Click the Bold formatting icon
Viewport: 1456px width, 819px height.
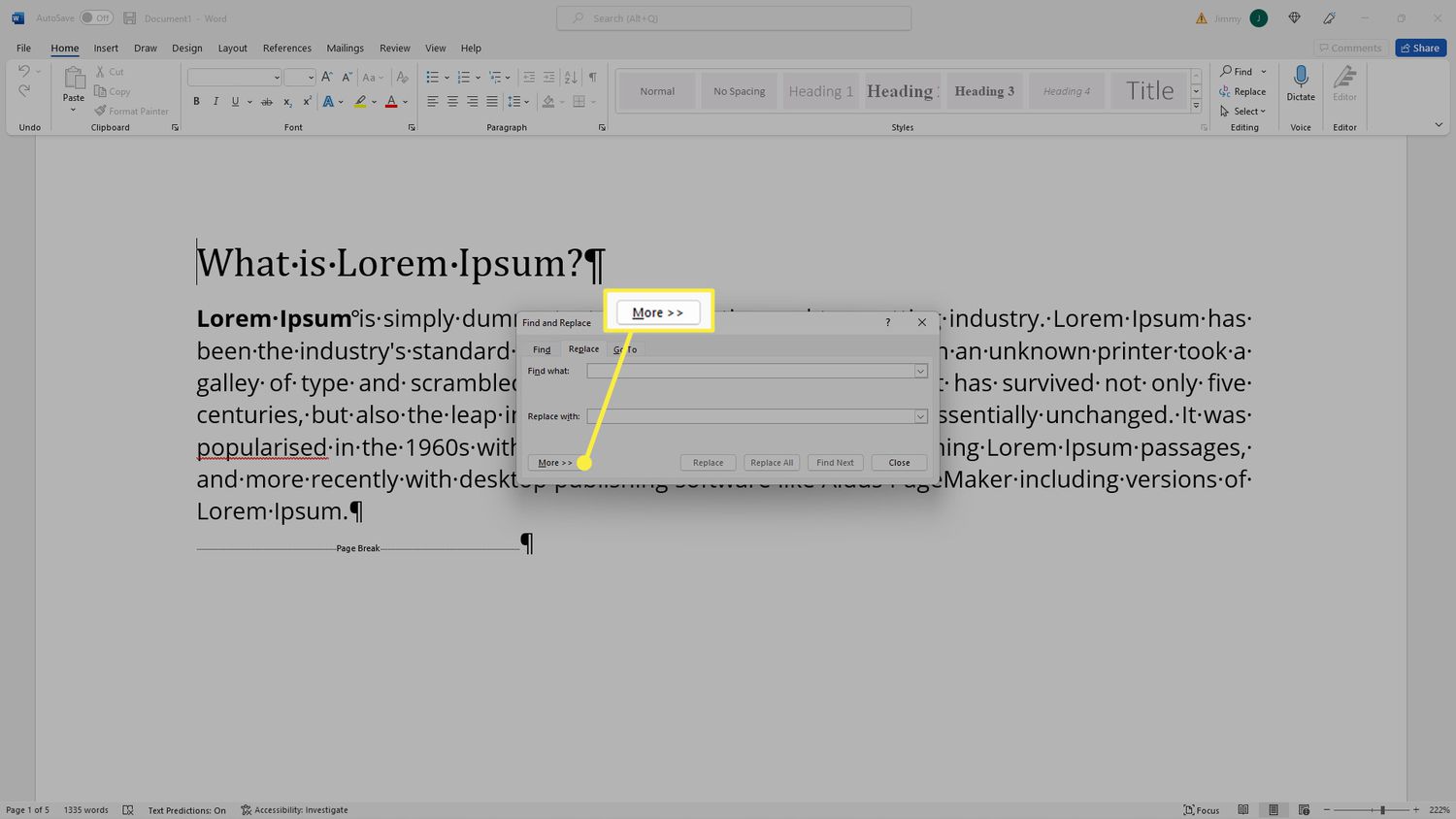(x=196, y=102)
